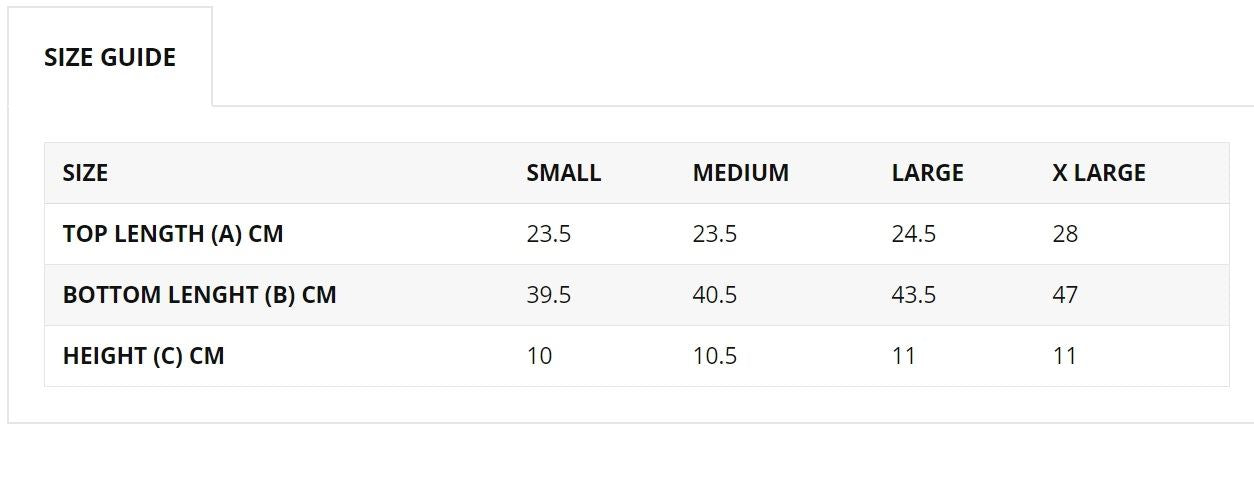This screenshot has width=1254, height=502.
Task: Select the HEIGHT (C) CM row label
Action: pos(143,356)
